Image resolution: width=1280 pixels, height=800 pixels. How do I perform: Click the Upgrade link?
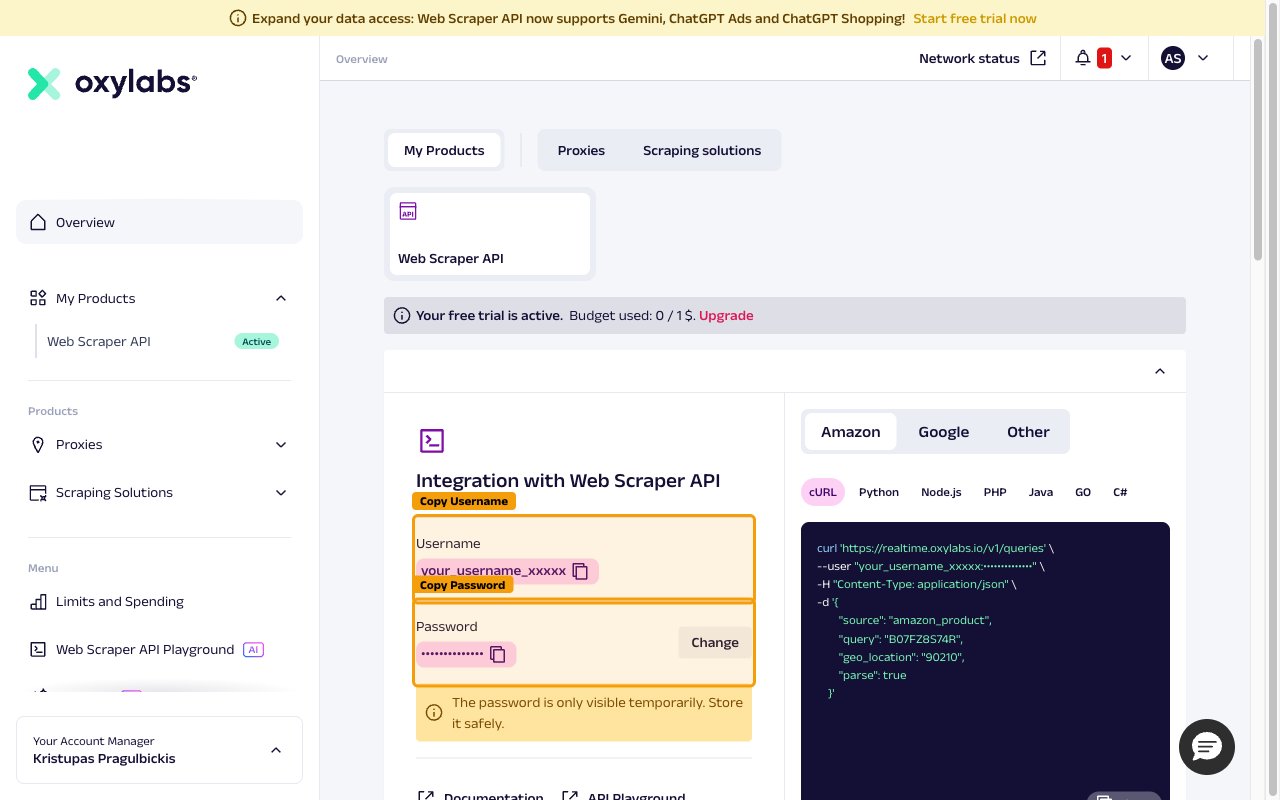[x=726, y=315]
